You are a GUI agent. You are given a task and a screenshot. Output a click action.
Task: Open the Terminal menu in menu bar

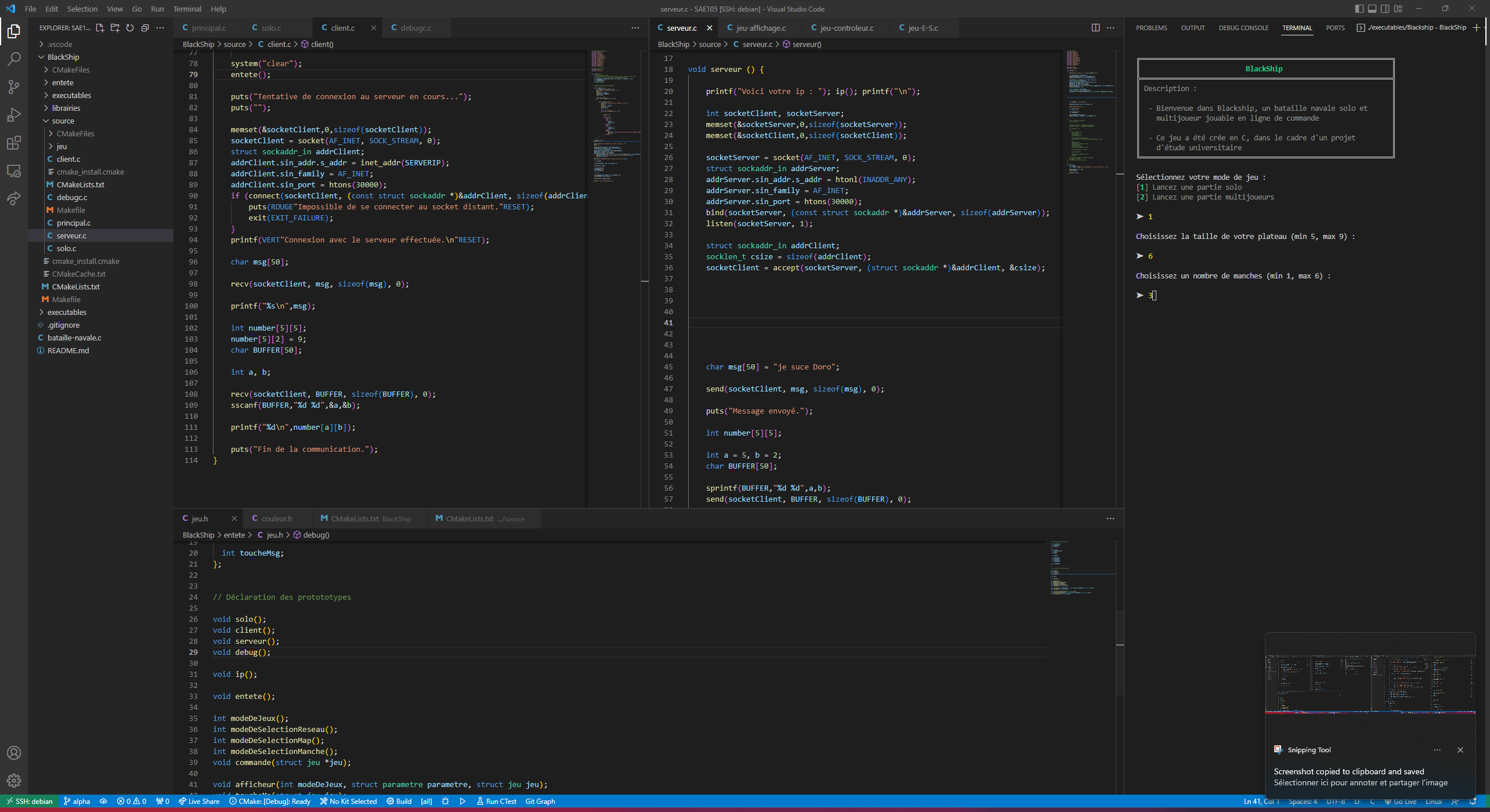(187, 9)
